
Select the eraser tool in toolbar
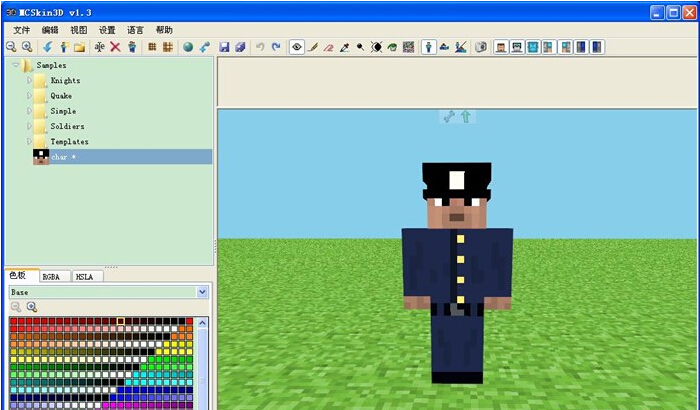tap(328, 47)
